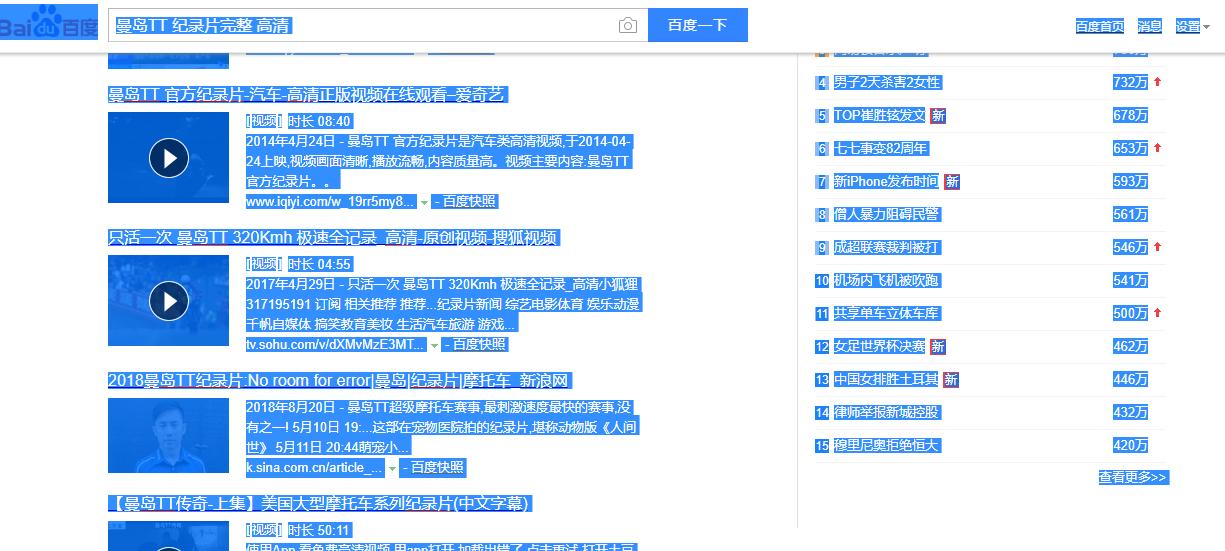Click 时长 04:55 text

[x=320, y=264]
